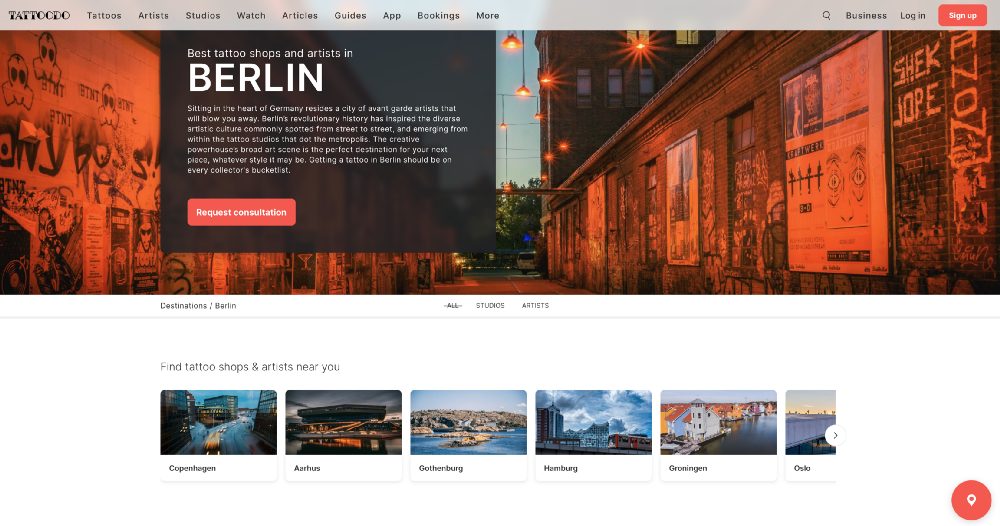
Task: Choose the Hamburg destination card
Action: tap(593, 435)
